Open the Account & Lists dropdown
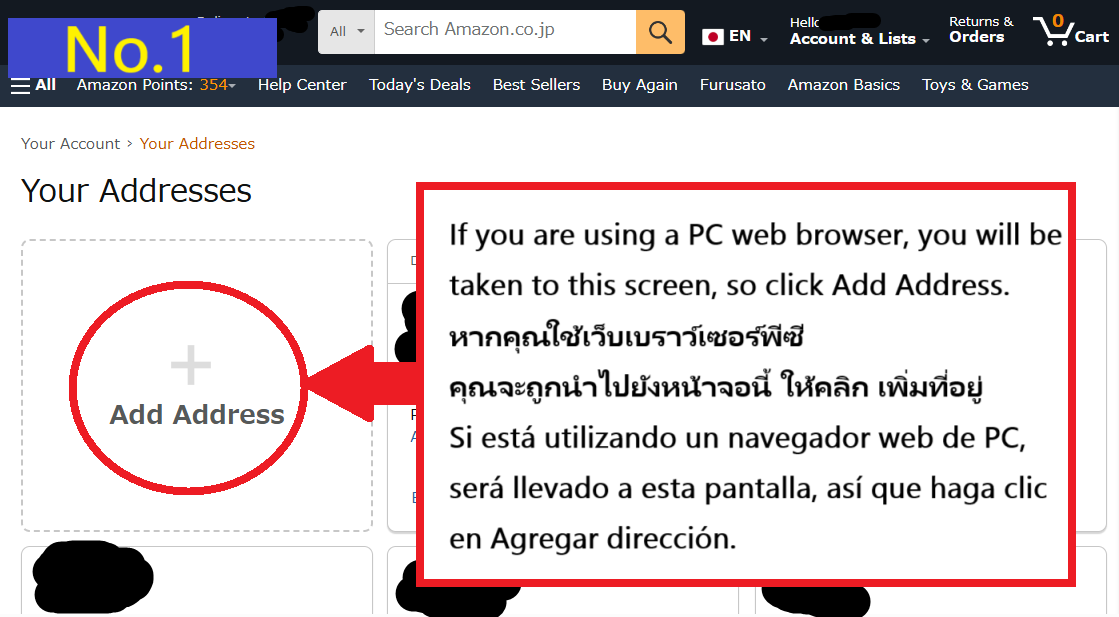Viewport: 1119px width, 617px height. [857, 39]
